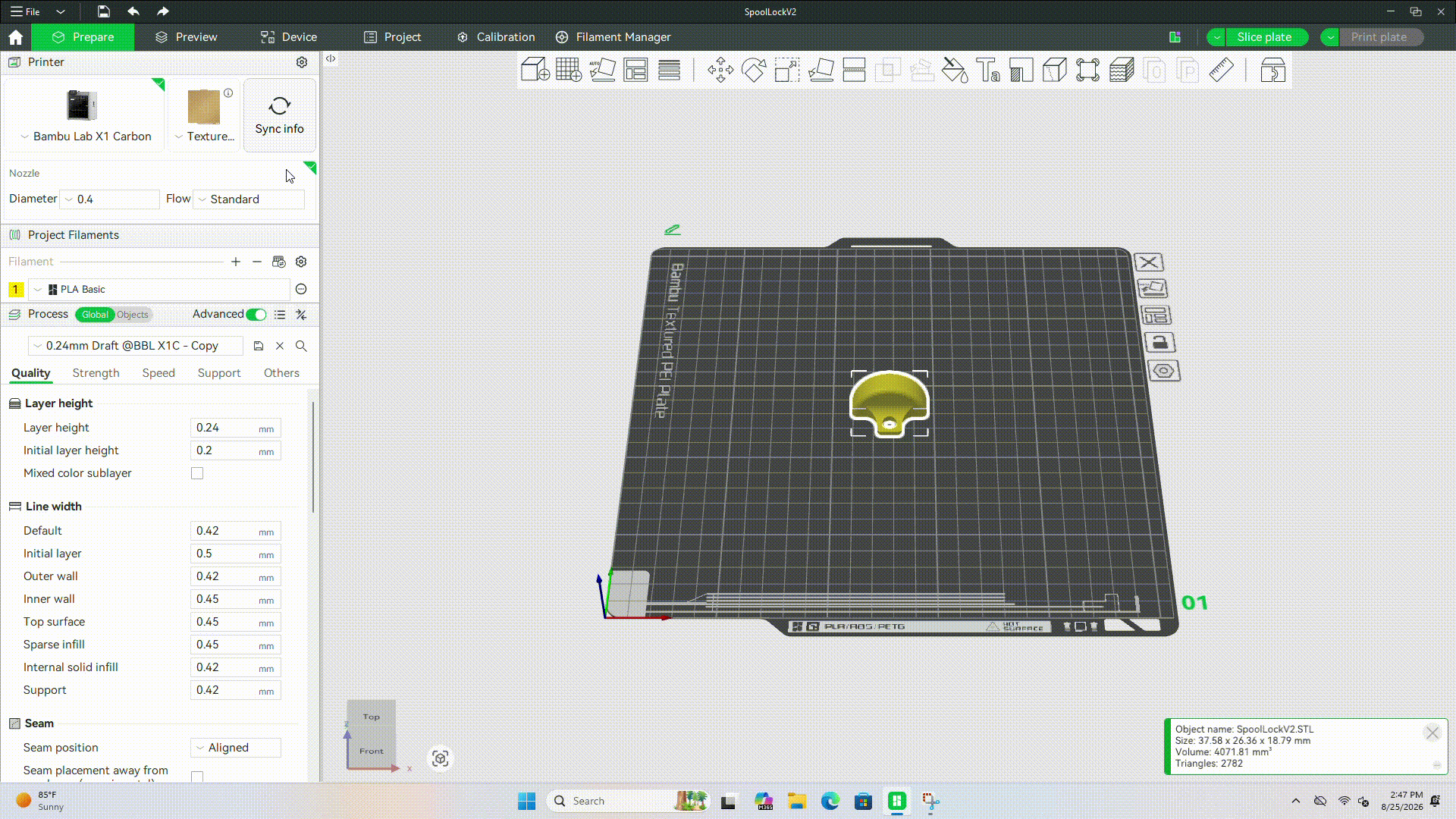Open Bambu Lab X1 Carbon printer dropdown
Screen dimensions: 1456x819
click(86, 136)
